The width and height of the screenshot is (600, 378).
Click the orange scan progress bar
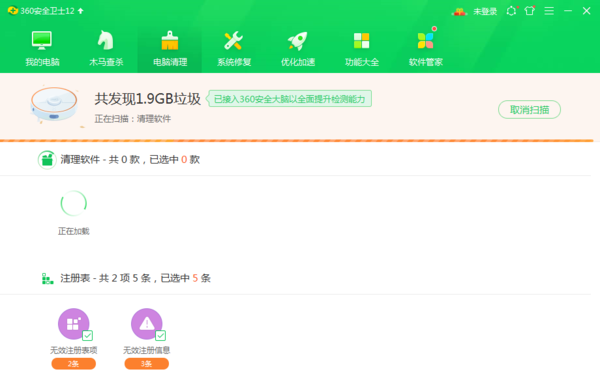(297, 140)
